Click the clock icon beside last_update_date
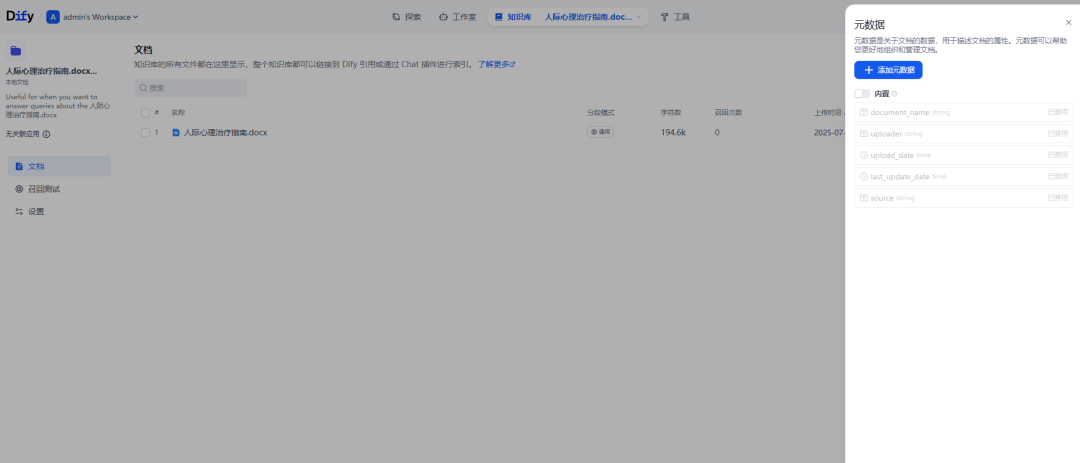This screenshot has width=1080, height=463. pyautogui.click(x=864, y=176)
